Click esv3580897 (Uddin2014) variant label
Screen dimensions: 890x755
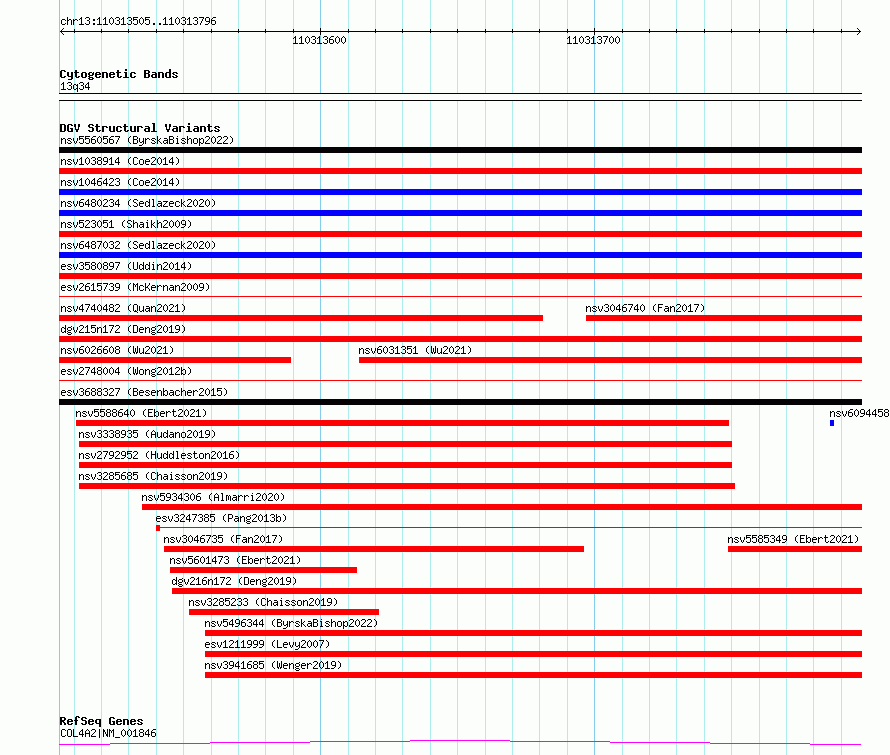[126, 266]
